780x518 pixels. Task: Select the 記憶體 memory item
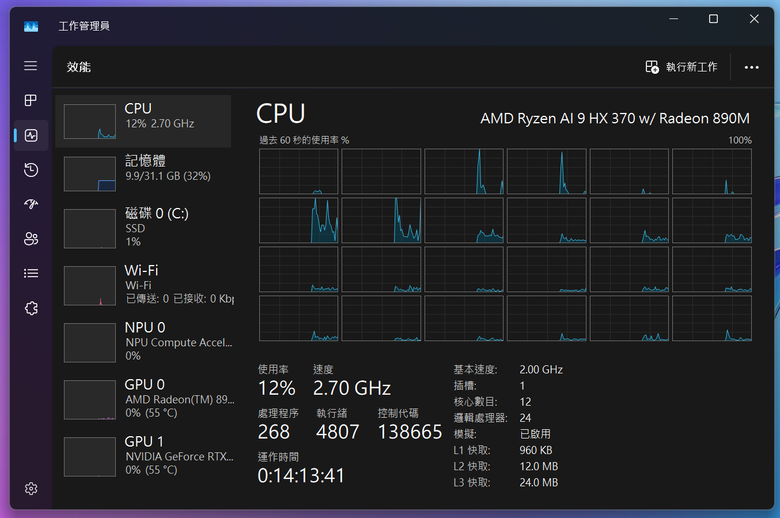tap(143, 174)
